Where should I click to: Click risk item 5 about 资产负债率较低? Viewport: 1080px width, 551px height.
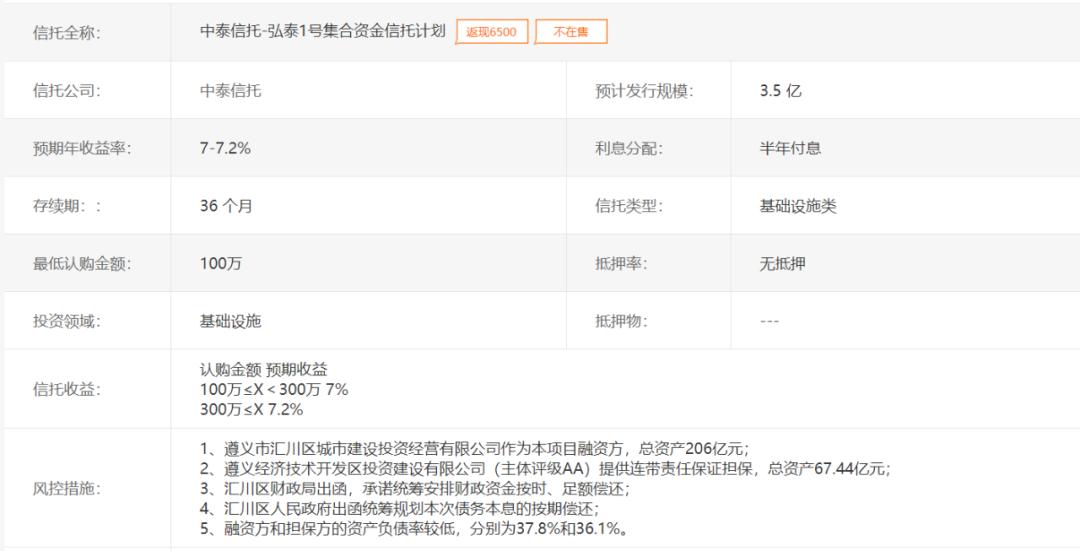point(414,529)
